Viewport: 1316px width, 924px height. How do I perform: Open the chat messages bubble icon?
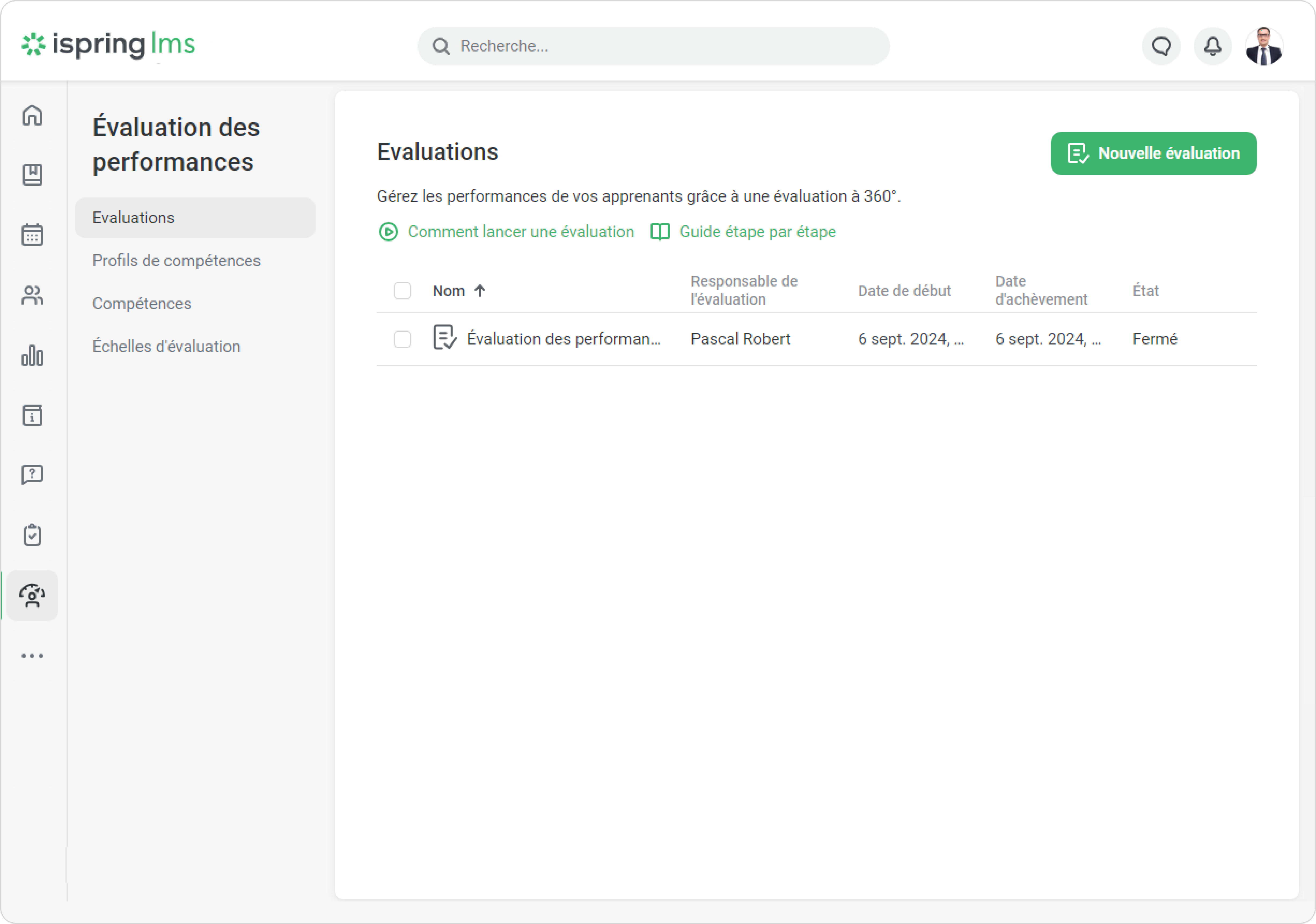pyautogui.click(x=1161, y=46)
